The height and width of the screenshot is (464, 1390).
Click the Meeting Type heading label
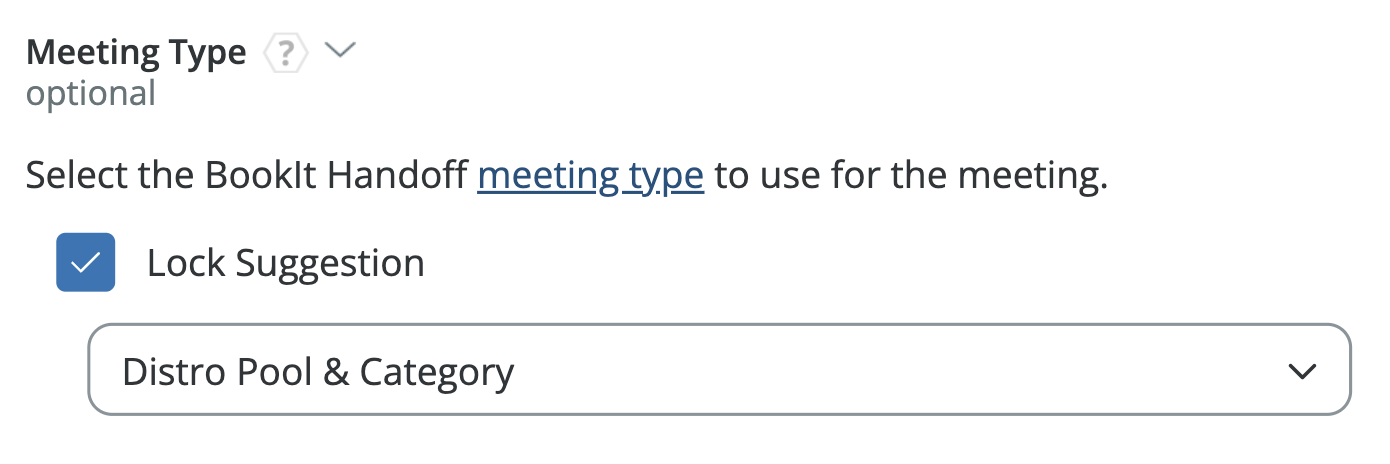pos(136,52)
